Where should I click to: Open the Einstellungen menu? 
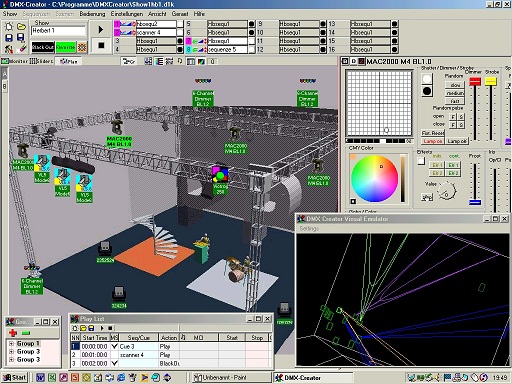[127, 14]
